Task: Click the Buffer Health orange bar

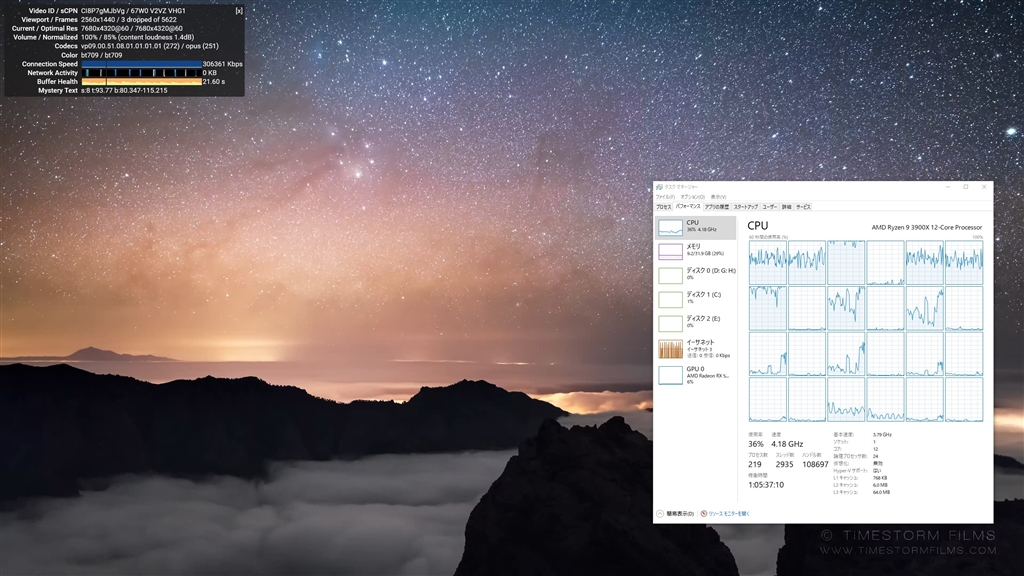Action: point(141,82)
